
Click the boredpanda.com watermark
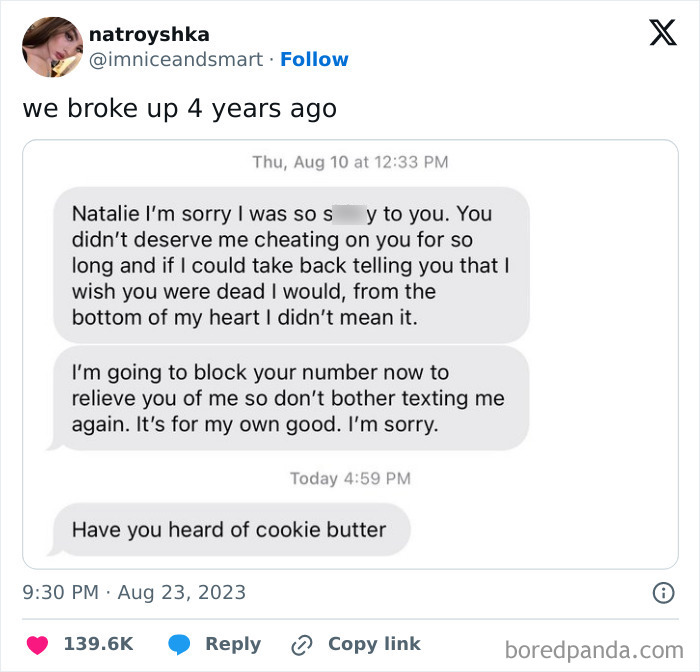pyautogui.click(x=594, y=650)
